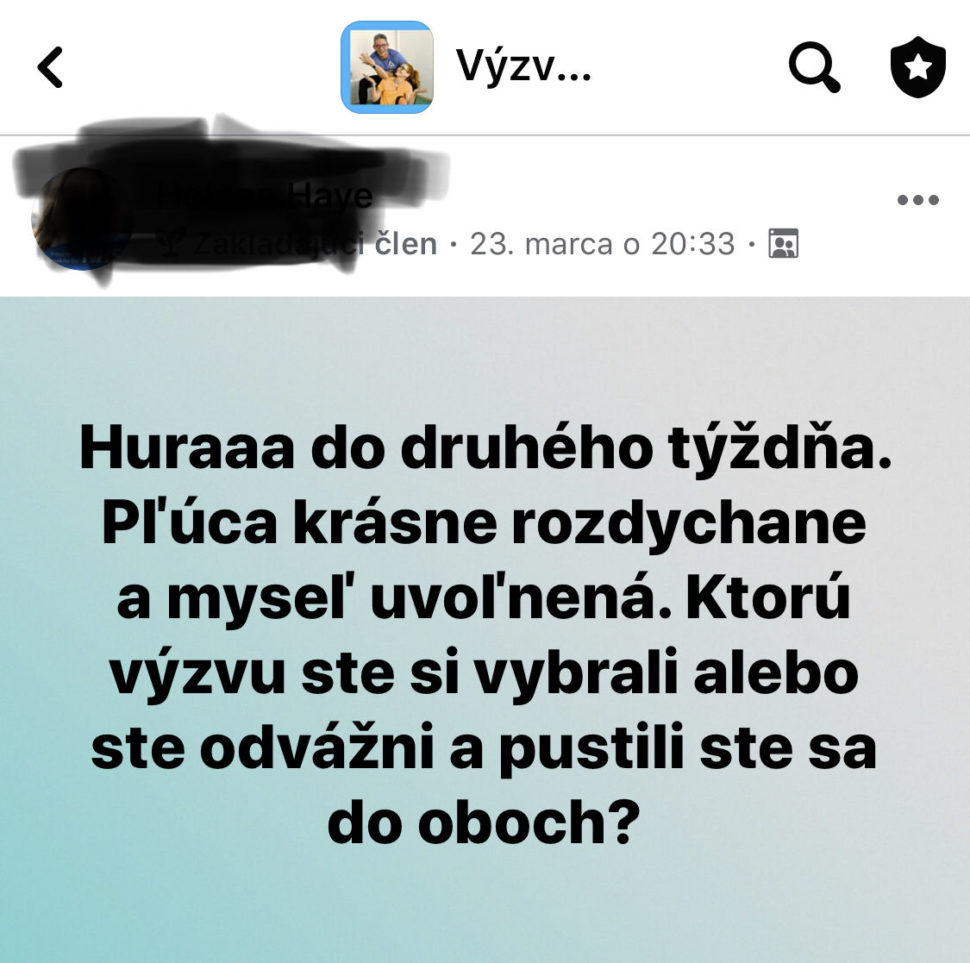Open the post timestamp '23. marca o 20:33'

click(602, 244)
